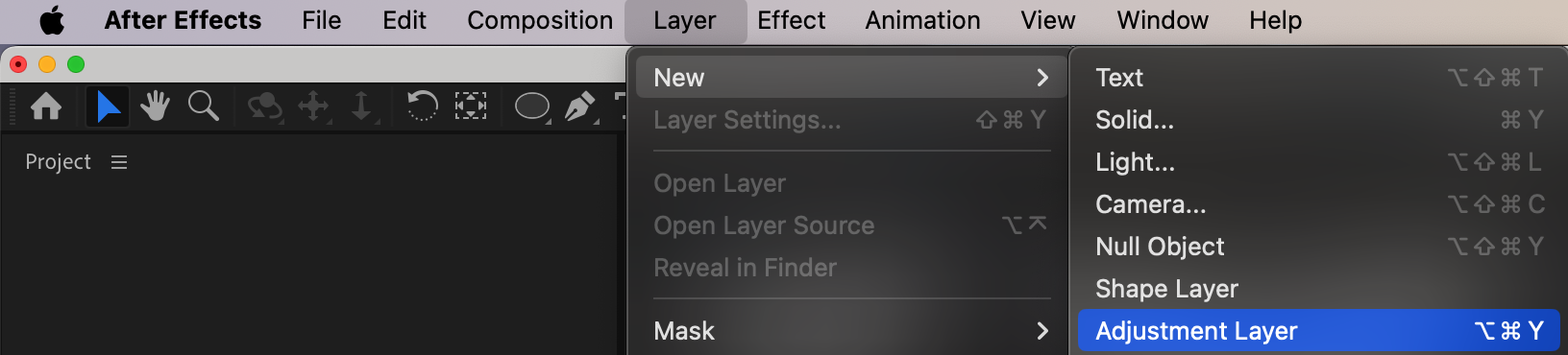Click the Home icon in toolbar
1568x355 pixels.
coord(46,106)
